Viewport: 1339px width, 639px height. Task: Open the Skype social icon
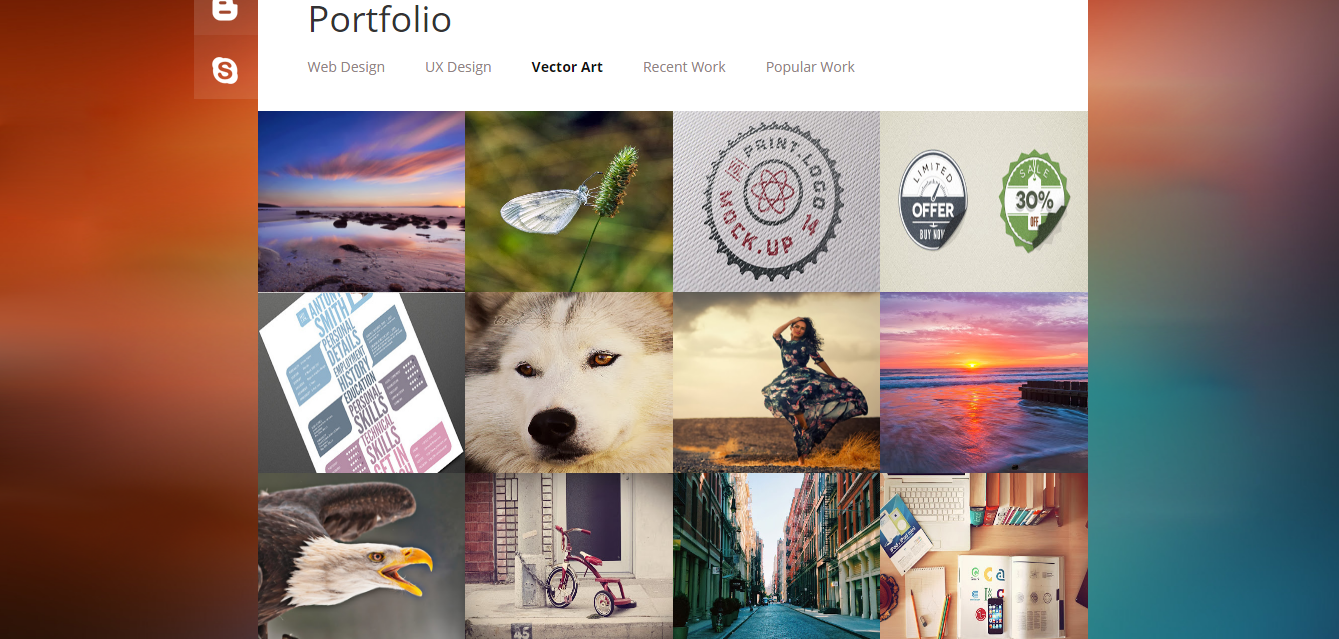pyautogui.click(x=225, y=70)
